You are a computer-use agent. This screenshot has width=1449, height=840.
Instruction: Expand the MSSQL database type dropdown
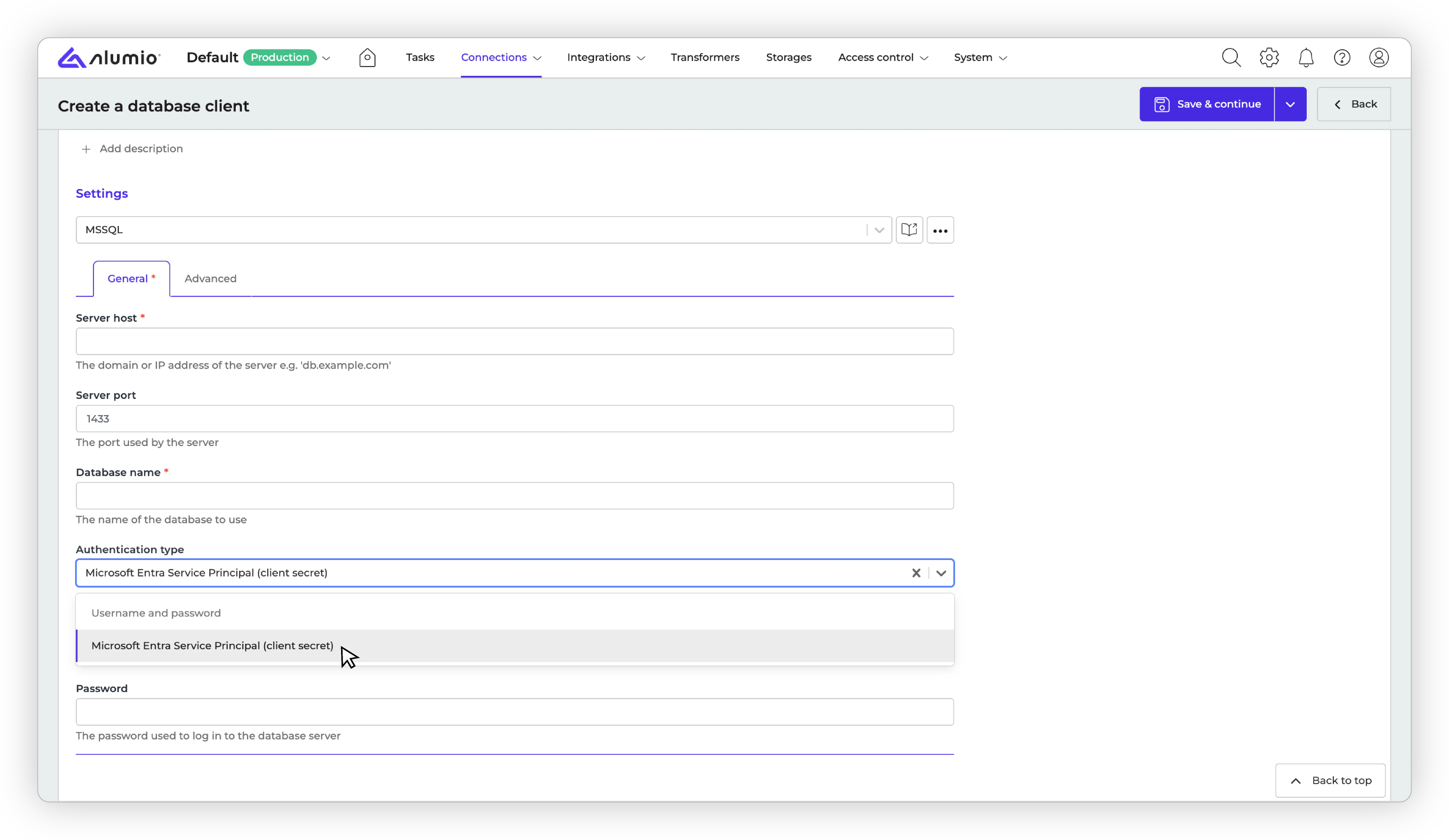[x=878, y=230]
